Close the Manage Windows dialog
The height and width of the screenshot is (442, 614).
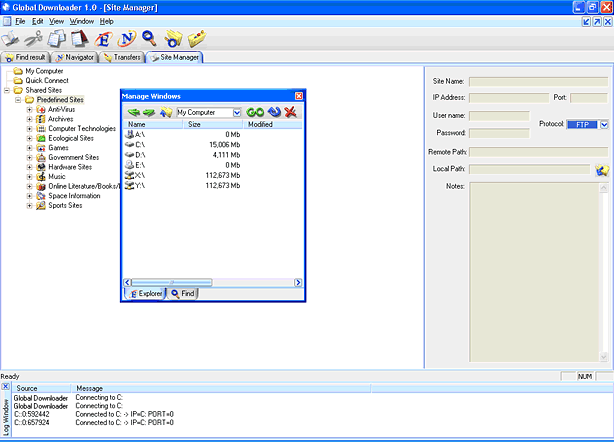299,96
